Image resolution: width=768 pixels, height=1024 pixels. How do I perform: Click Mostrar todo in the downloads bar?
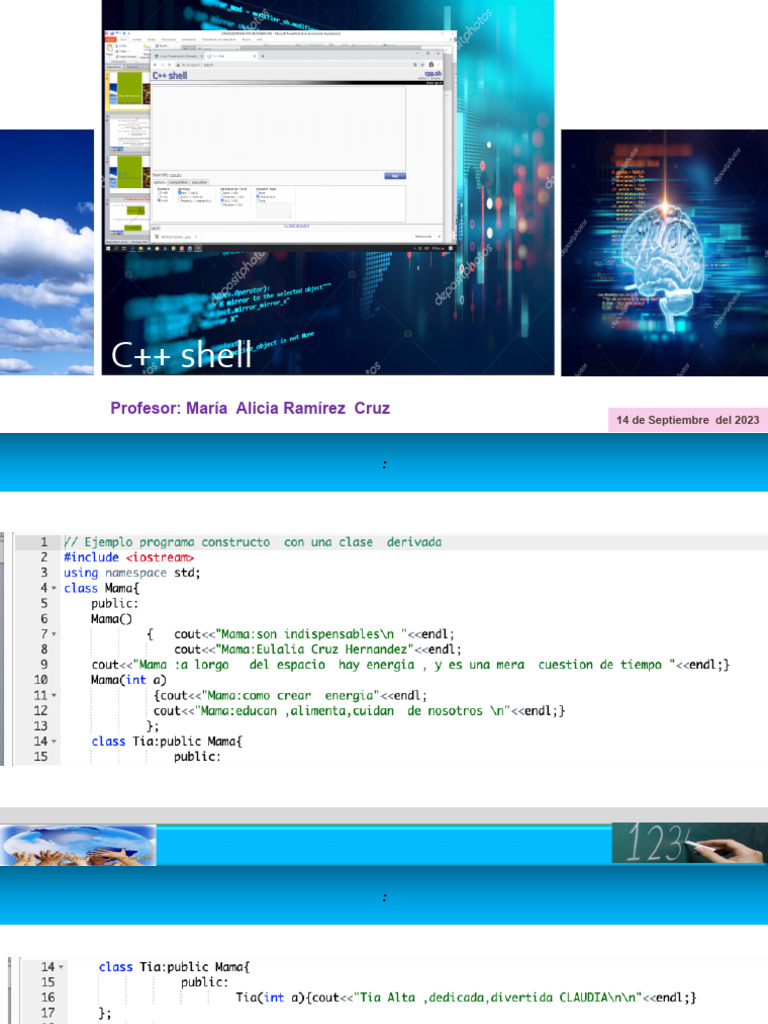pos(423,236)
